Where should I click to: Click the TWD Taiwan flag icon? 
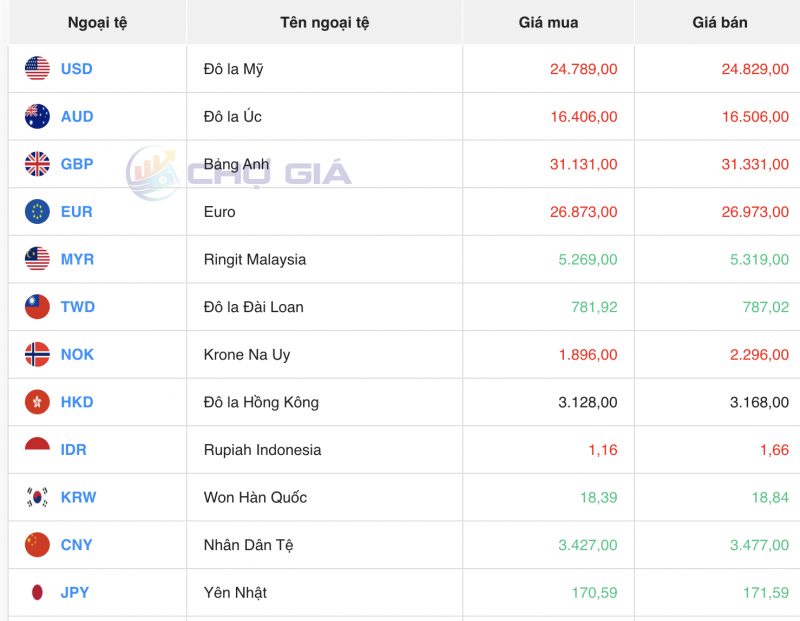38,307
